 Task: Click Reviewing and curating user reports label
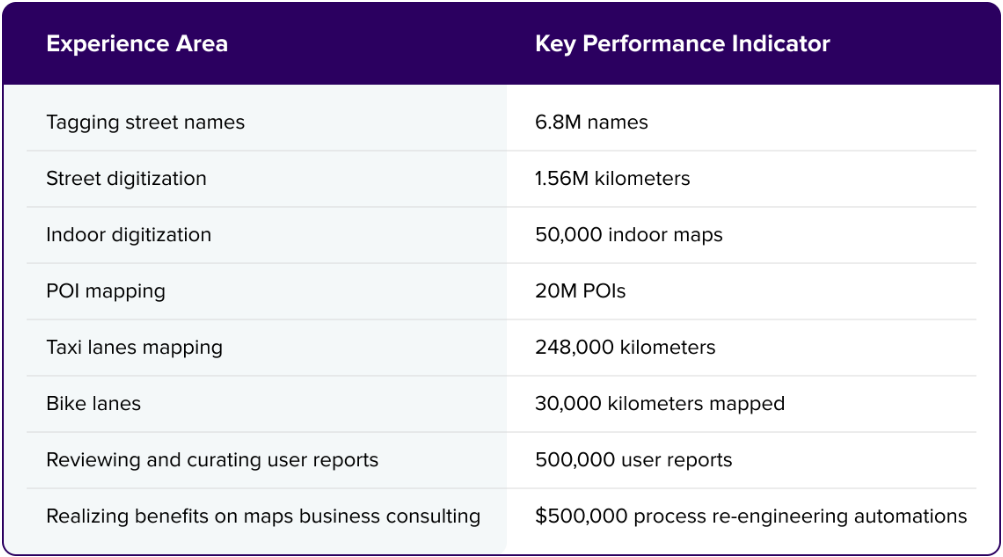coord(212,460)
